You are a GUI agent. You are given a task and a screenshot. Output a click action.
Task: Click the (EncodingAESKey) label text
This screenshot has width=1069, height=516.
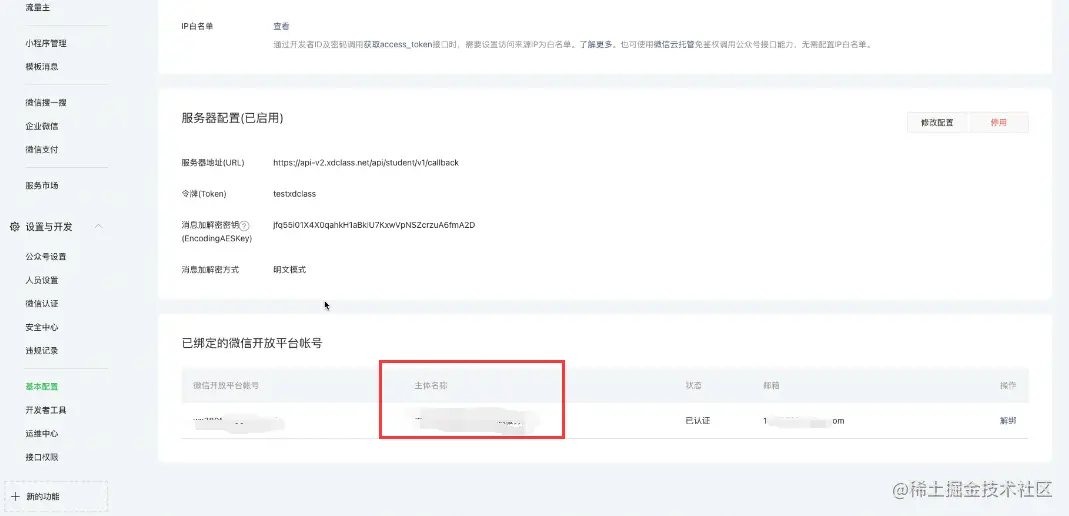click(x=217, y=239)
